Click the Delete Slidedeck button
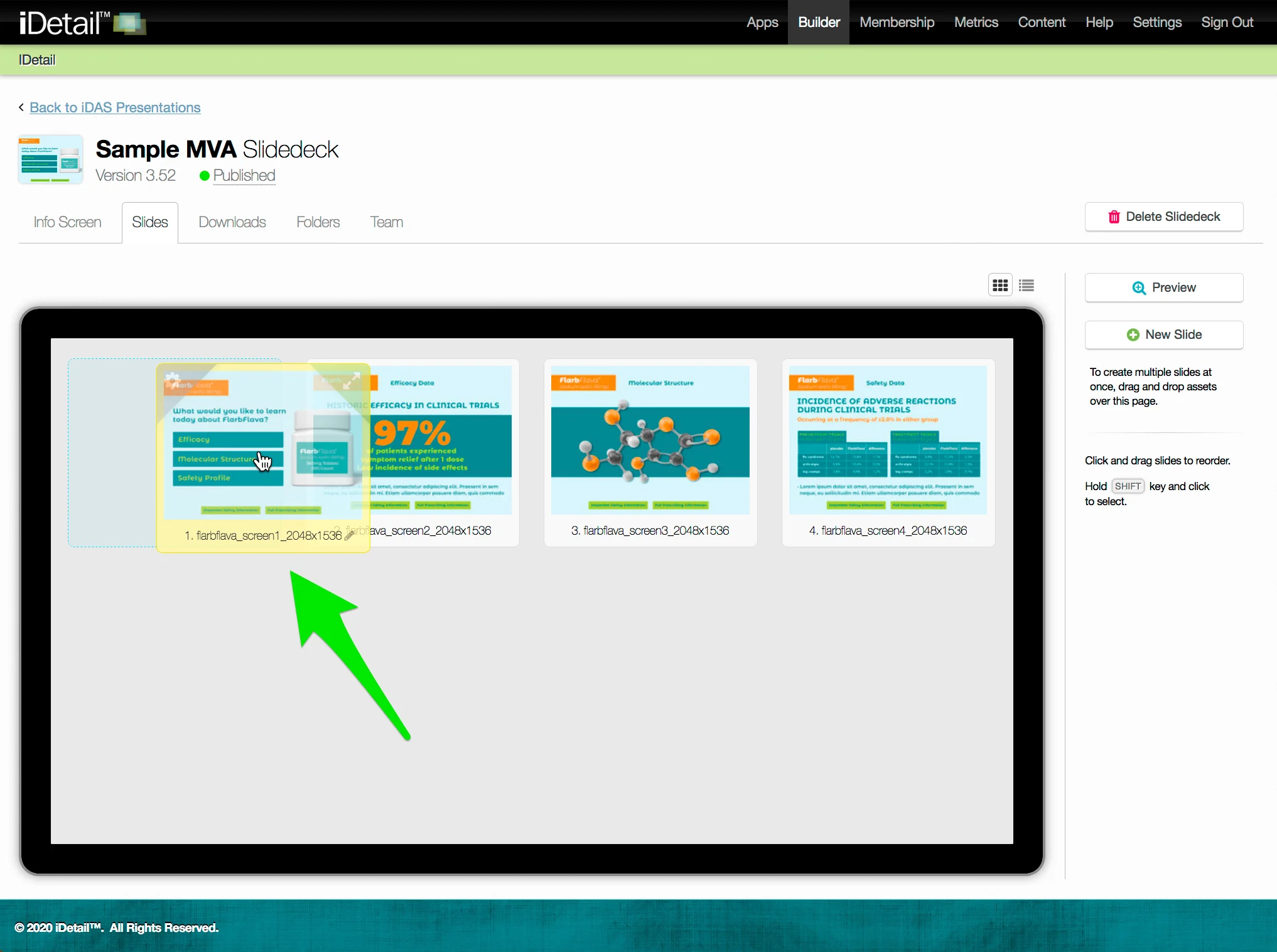The height and width of the screenshot is (952, 1277). (x=1163, y=217)
